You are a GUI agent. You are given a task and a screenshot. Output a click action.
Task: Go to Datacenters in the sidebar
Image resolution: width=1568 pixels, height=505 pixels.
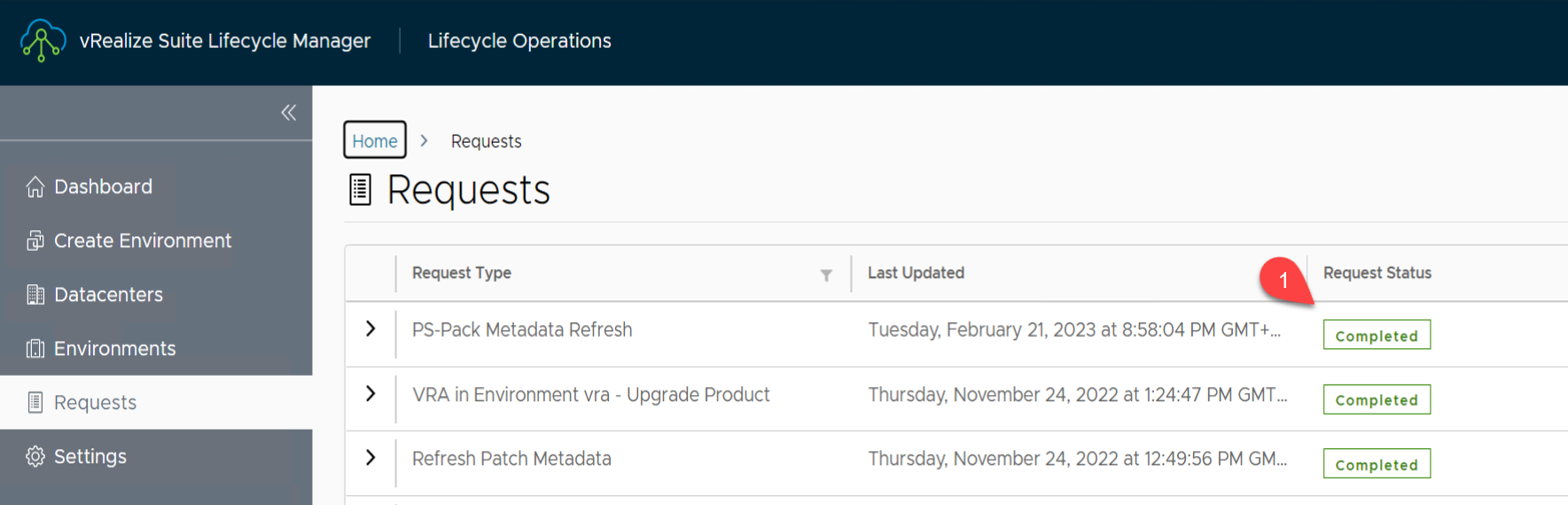[x=108, y=295]
